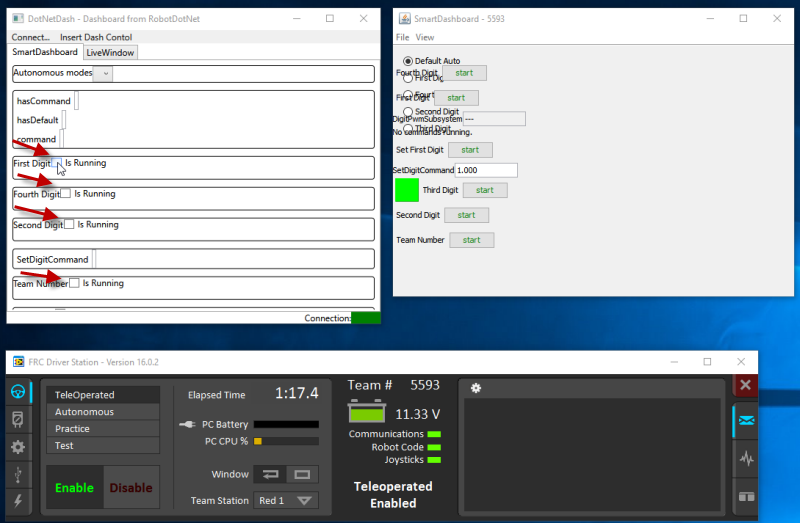The height and width of the screenshot is (523, 800).
Task: Click the Robot Code status light
Action: pyautogui.click(x=434, y=447)
